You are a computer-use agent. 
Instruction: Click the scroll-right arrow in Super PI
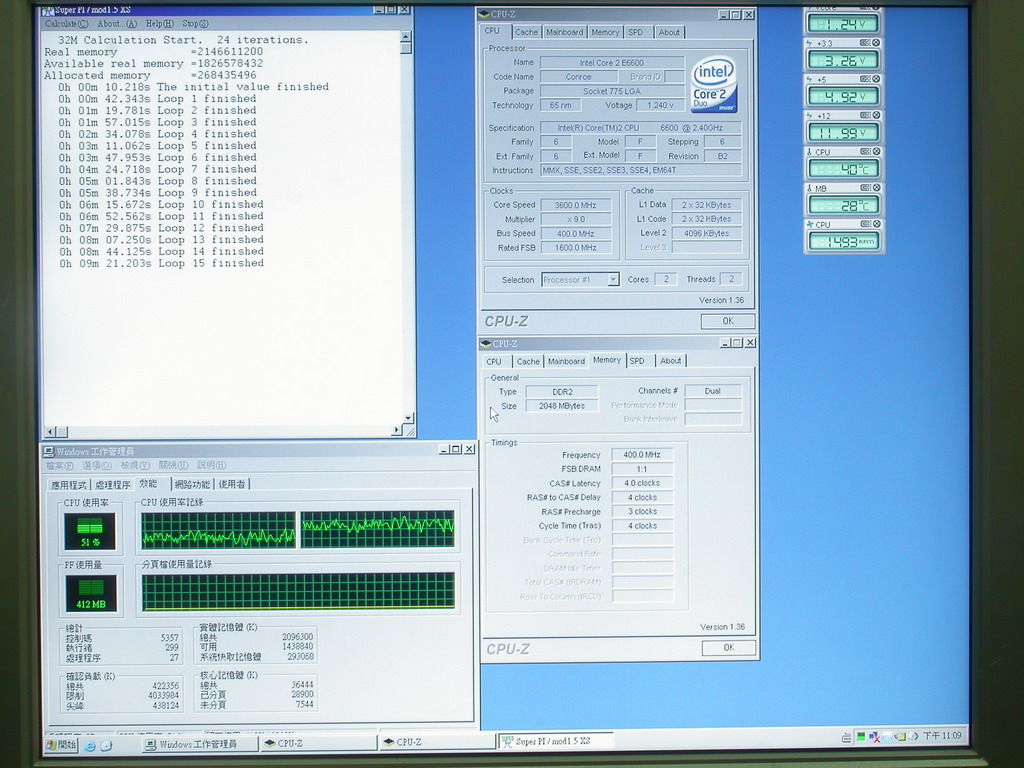396,430
